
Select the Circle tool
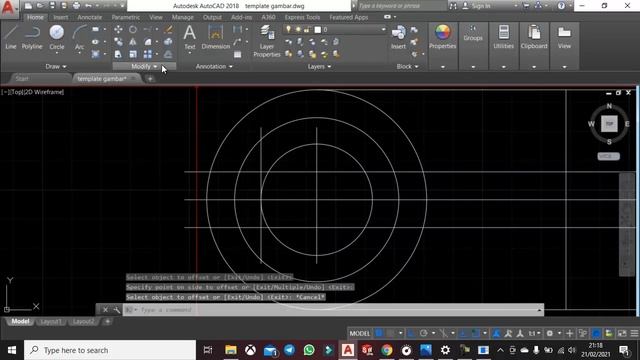coord(57,37)
